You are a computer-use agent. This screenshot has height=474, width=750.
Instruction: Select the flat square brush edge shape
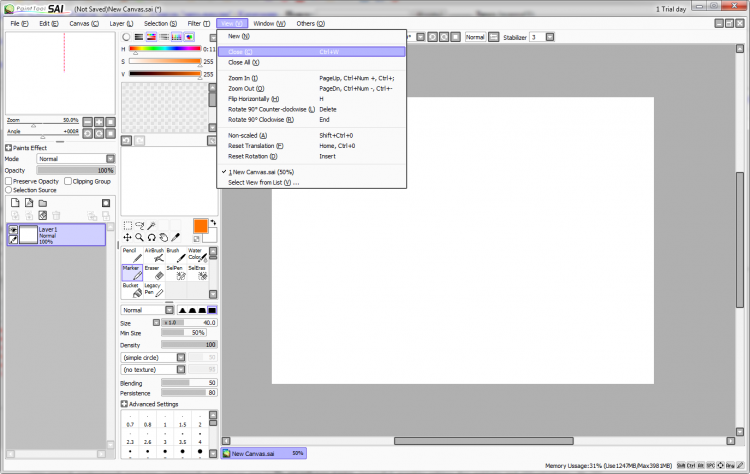tap(212, 310)
